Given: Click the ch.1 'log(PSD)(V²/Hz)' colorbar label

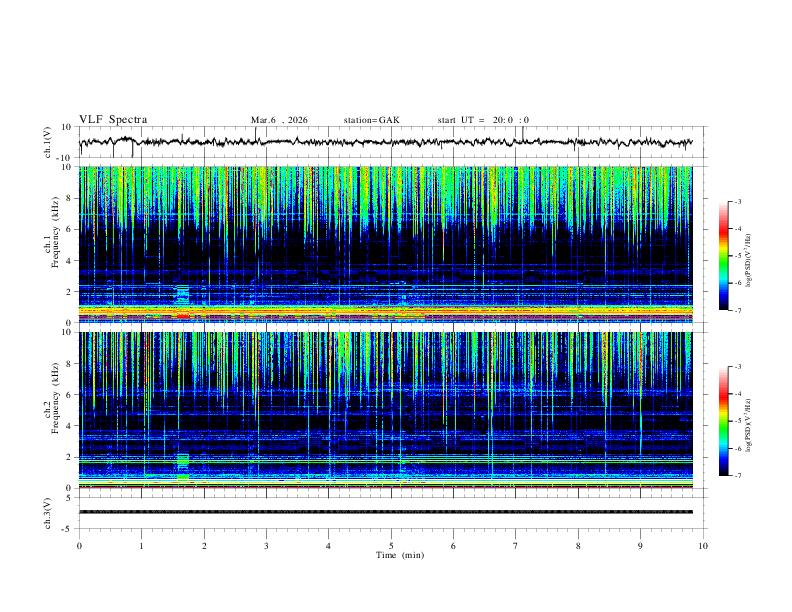Looking at the screenshot, I should point(749,261).
